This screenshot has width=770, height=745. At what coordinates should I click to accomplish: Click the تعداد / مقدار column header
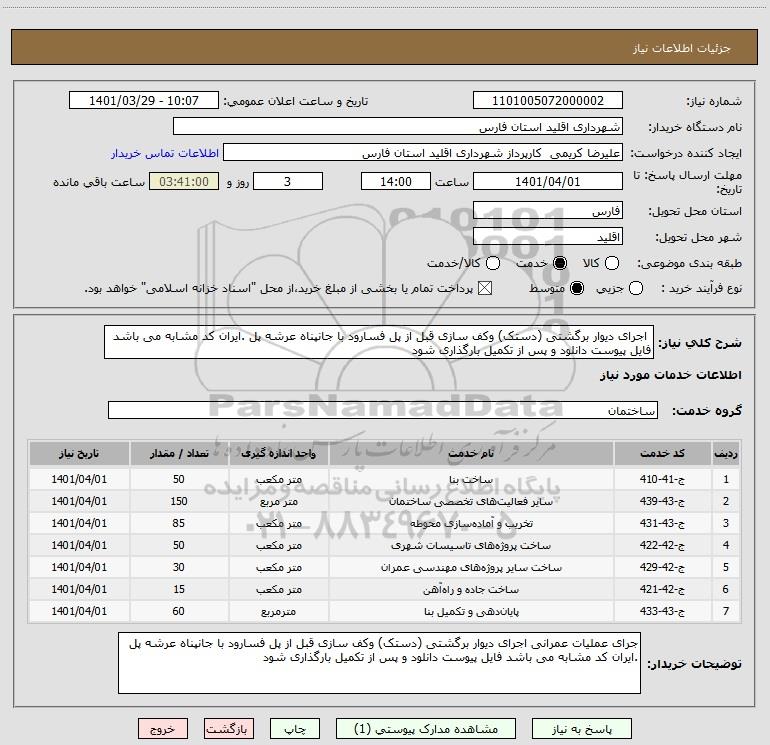pyautogui.click(x=179, y=453)
